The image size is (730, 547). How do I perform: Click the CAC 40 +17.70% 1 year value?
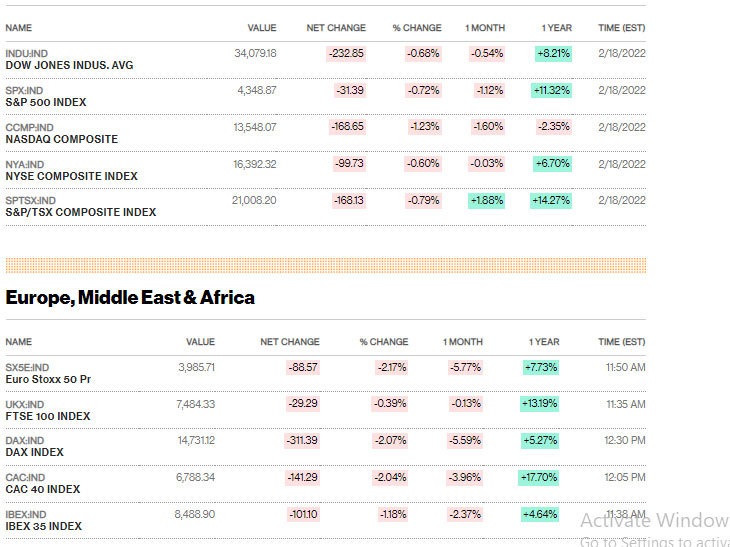(x=539, y=477)
